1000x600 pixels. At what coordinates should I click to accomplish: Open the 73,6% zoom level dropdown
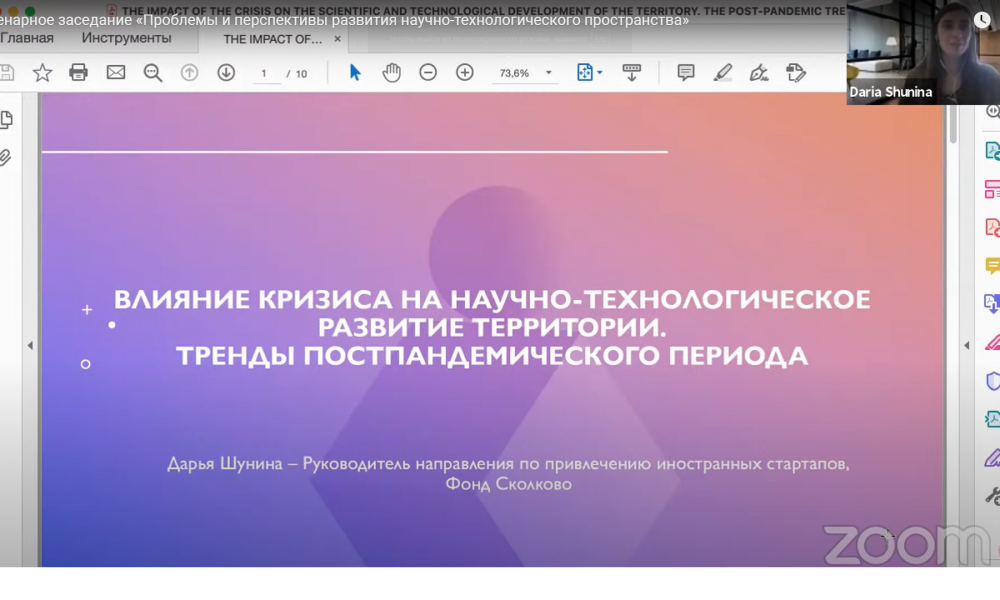(x=548, y=73)
